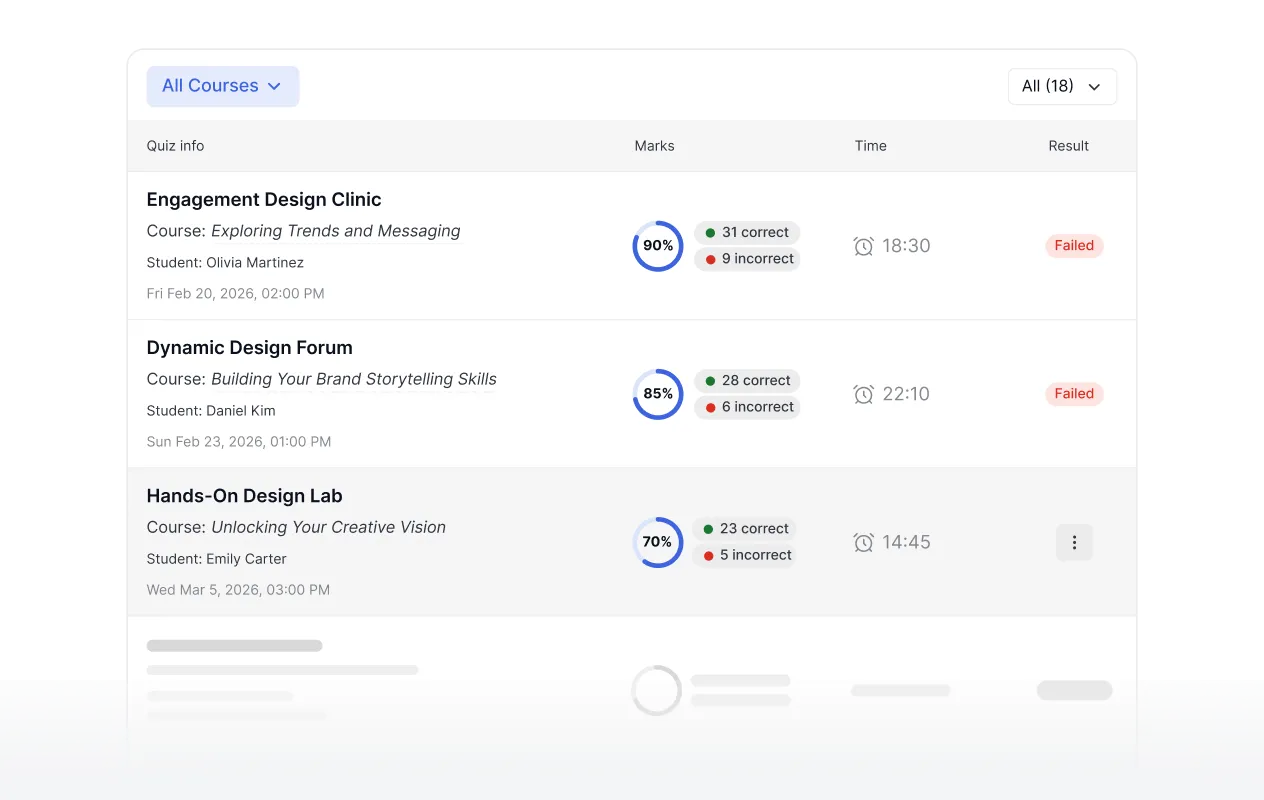Image resolution: width=1264 pixels, height=800 pixels.
Task: Open the Engagement Design Clinic quiz title
Action: tap(264, 200)
